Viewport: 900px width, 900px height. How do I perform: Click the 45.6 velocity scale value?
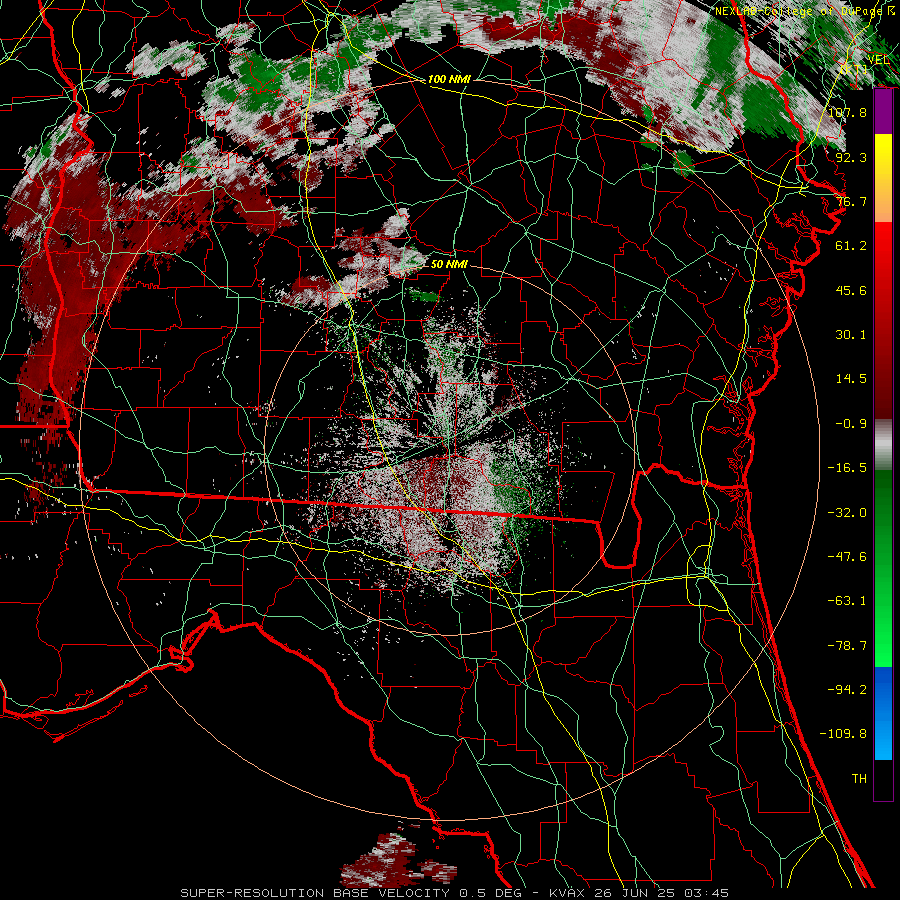pyautogui.click(x=851, y=290)
